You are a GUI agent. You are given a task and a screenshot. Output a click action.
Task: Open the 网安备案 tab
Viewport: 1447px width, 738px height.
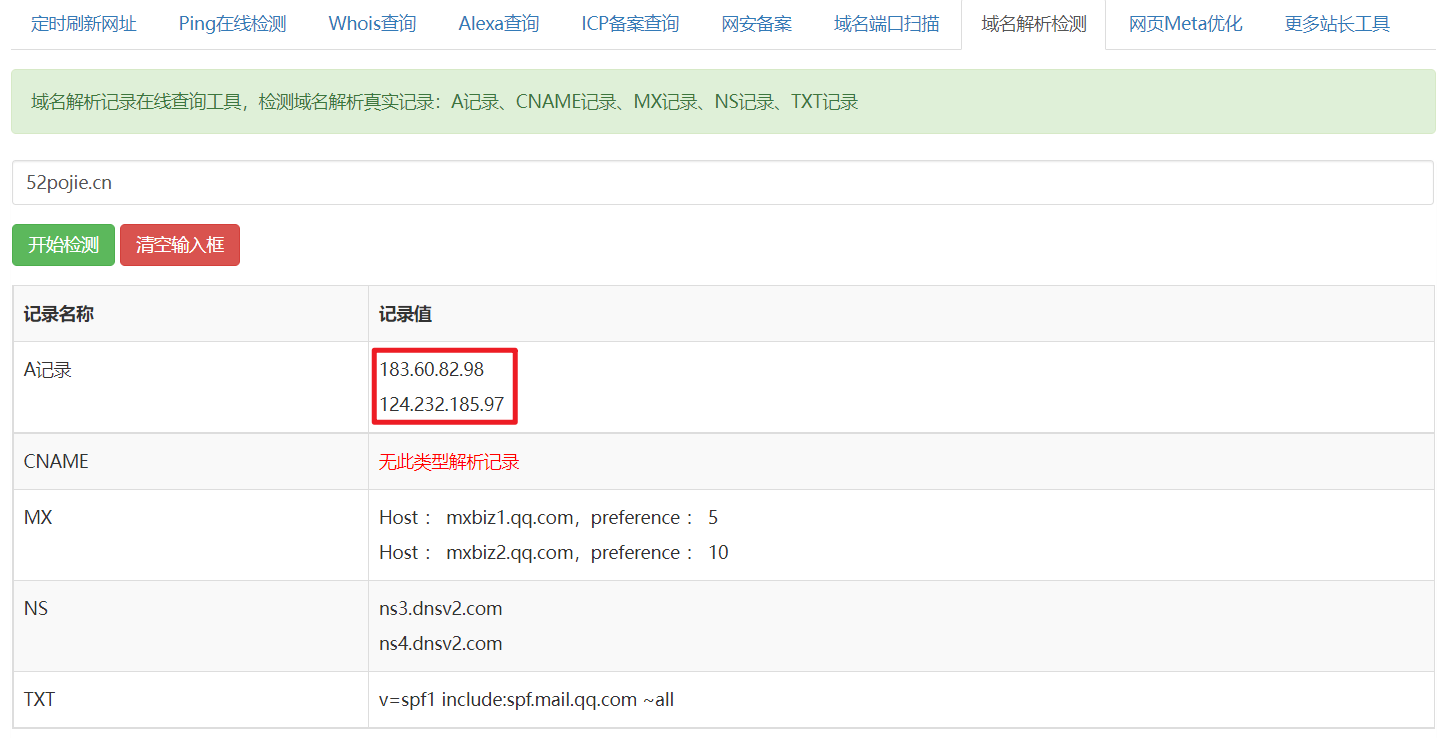click(757, 24)
